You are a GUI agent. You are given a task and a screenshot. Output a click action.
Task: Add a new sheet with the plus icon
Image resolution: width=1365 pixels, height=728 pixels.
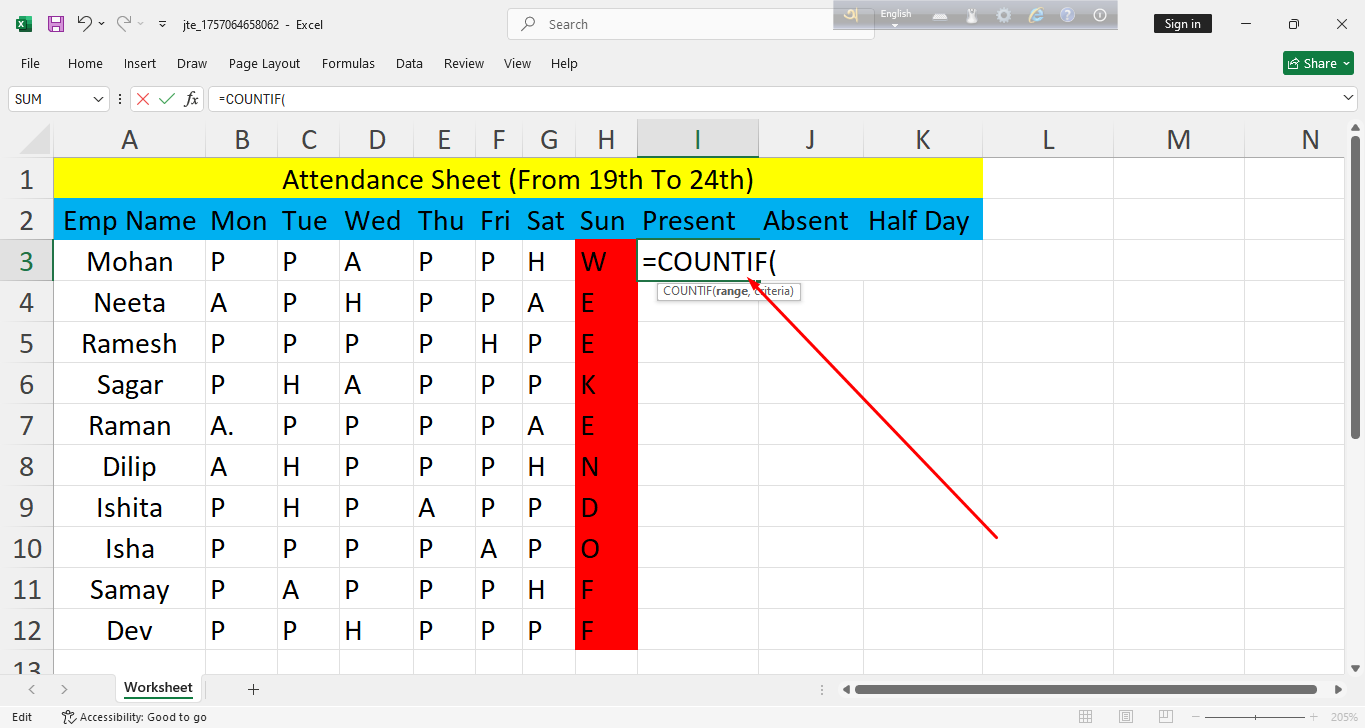pyautogui.click(x=253, y=689)
